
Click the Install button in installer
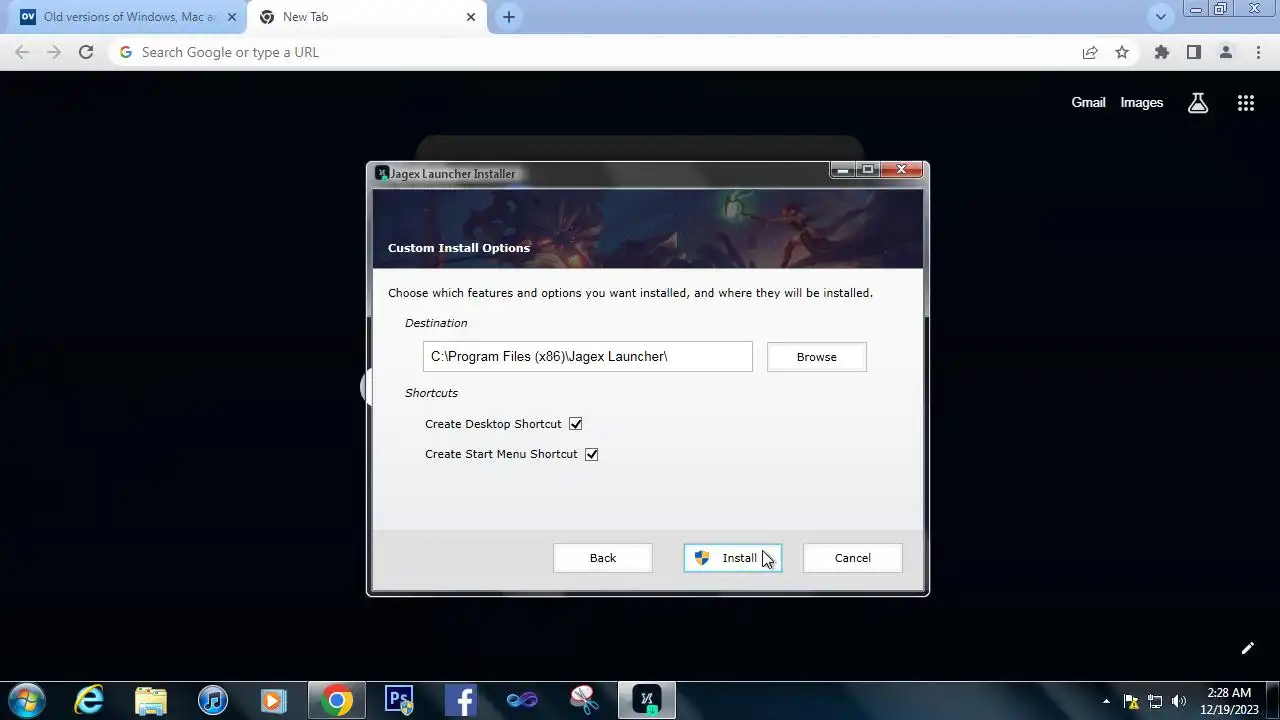(x=732, y=558)
